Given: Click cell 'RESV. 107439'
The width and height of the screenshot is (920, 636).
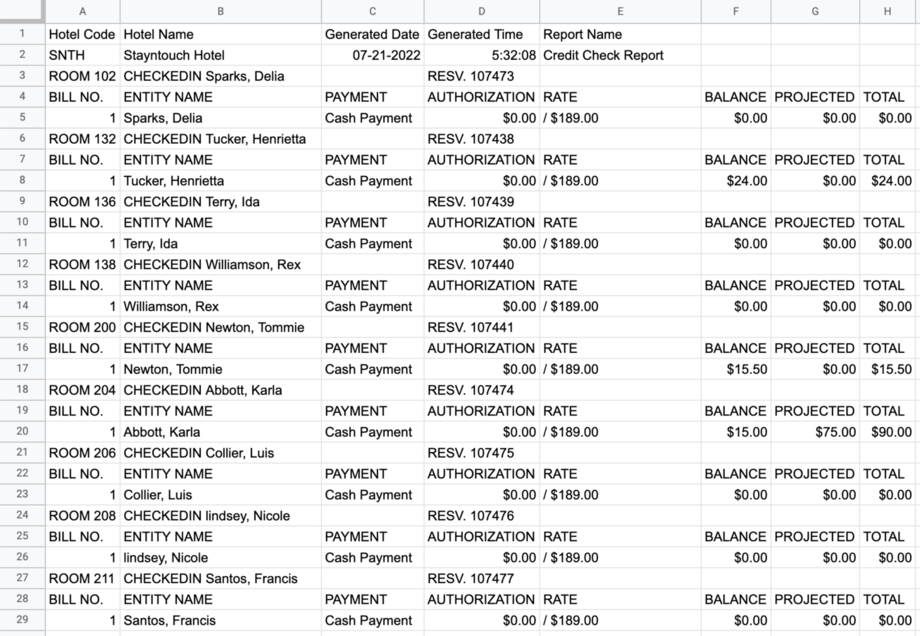Looking at the screenshot, I should click(x=482, y=202).
